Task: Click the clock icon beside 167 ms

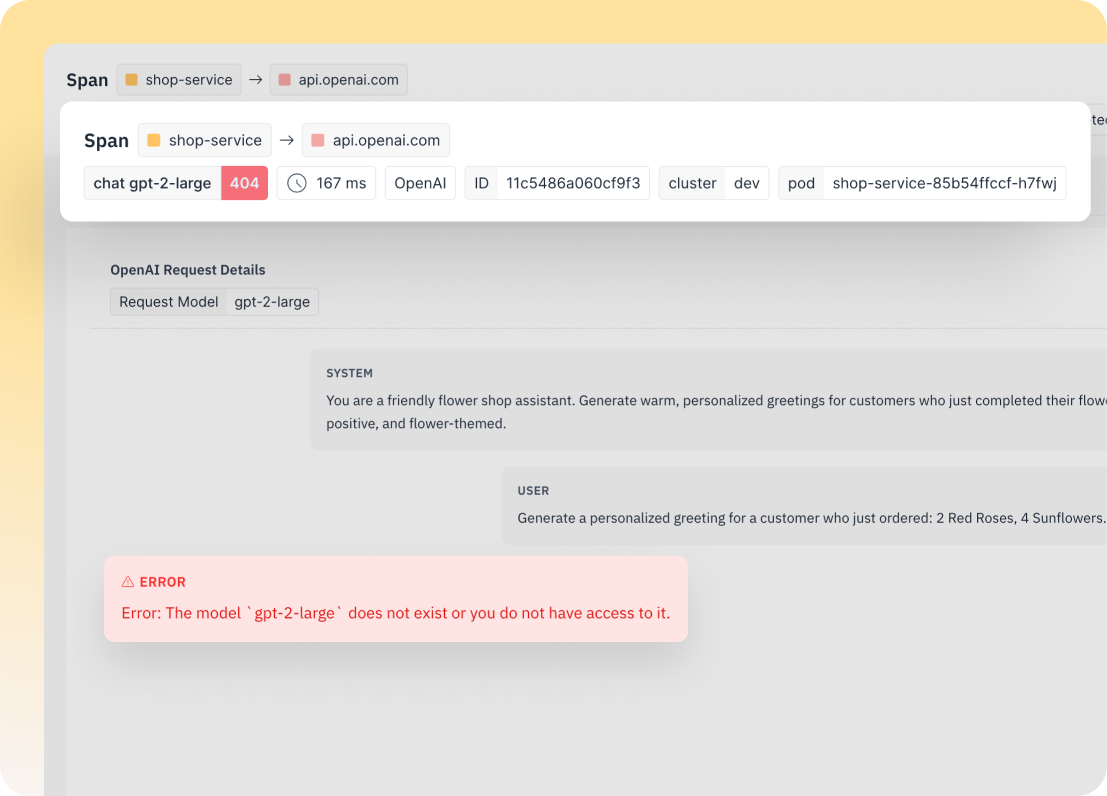Action: [297, 184]
